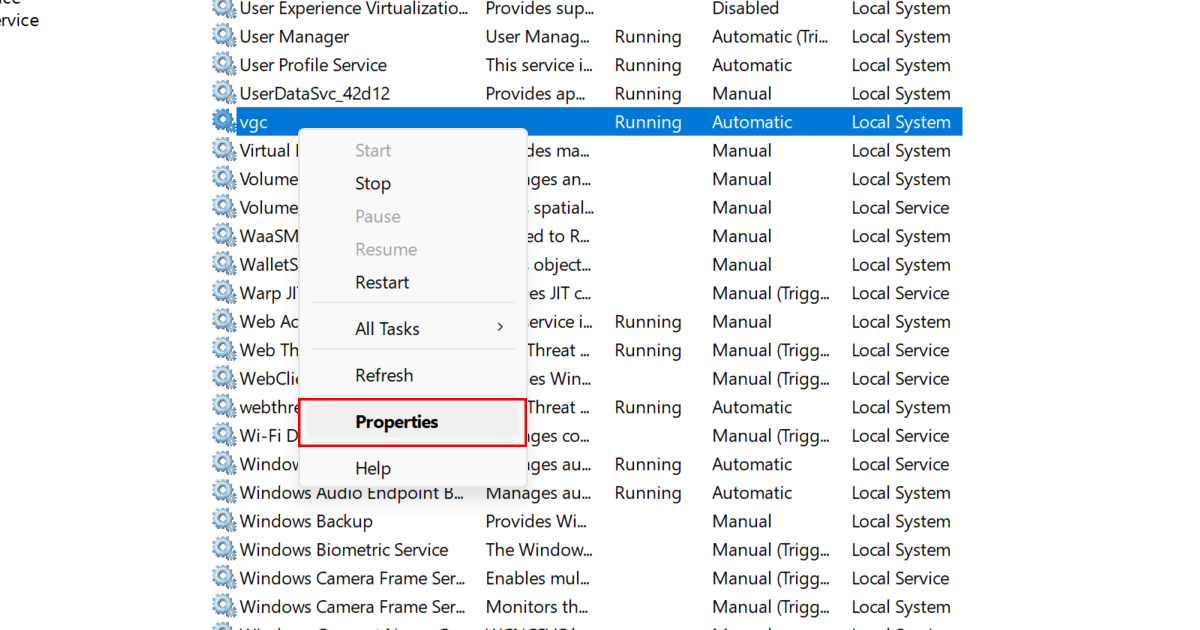
Task: Click the User Profile Service gear icon
Action: (222, 64)
